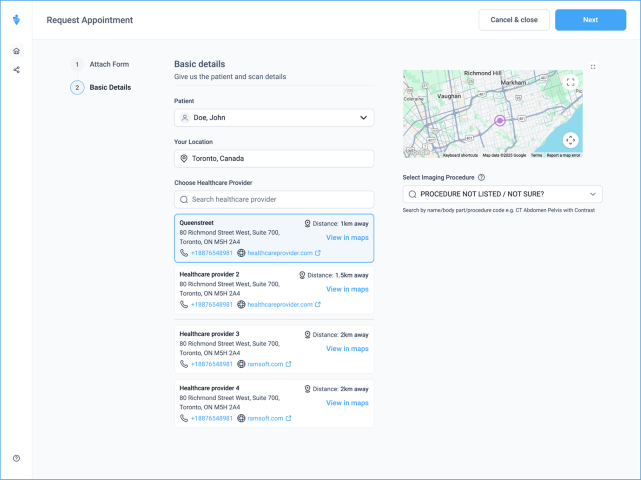Open the share icon in sidebar

16,70
